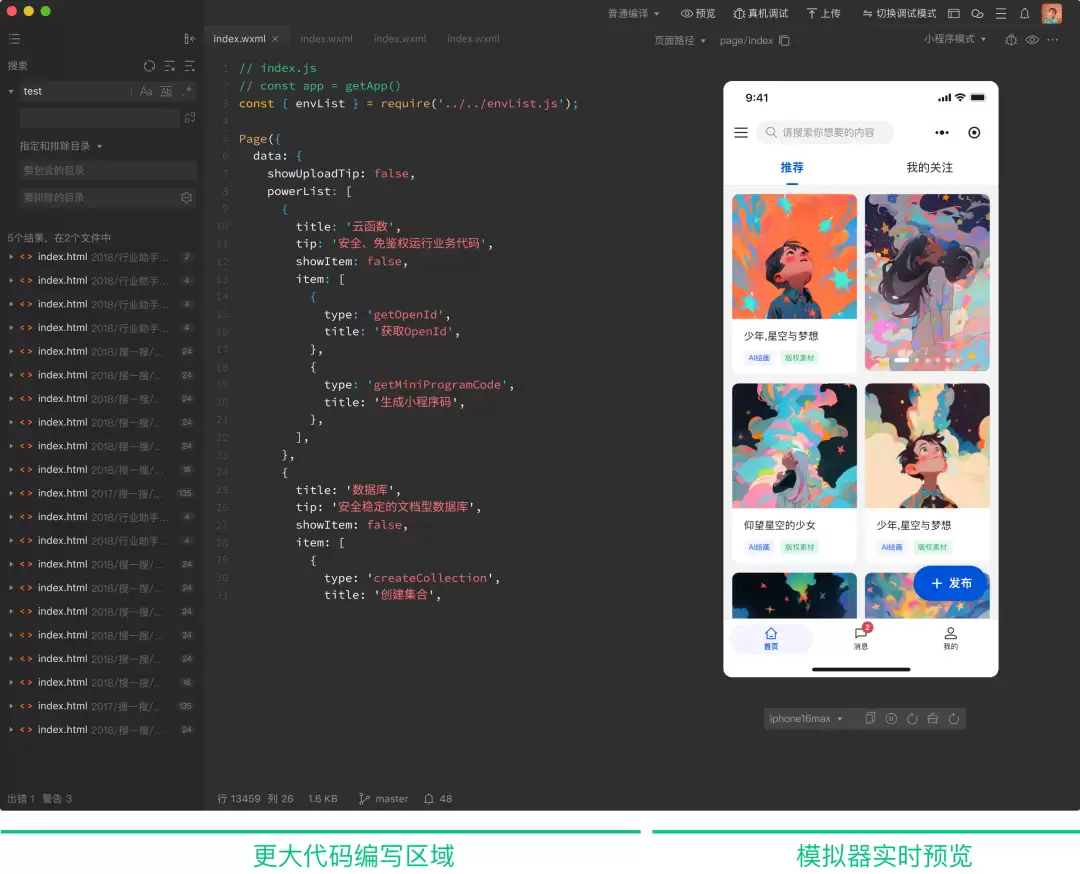Enable whole word matching in search
Screen dimensions: 1080x874
[x=164, y=91]
